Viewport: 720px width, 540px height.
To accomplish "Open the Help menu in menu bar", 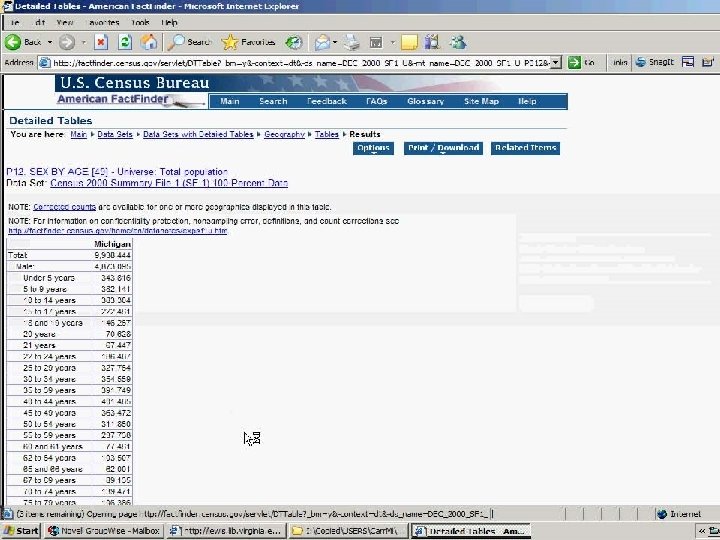I will pyautogui.click(x=169, y=22).
